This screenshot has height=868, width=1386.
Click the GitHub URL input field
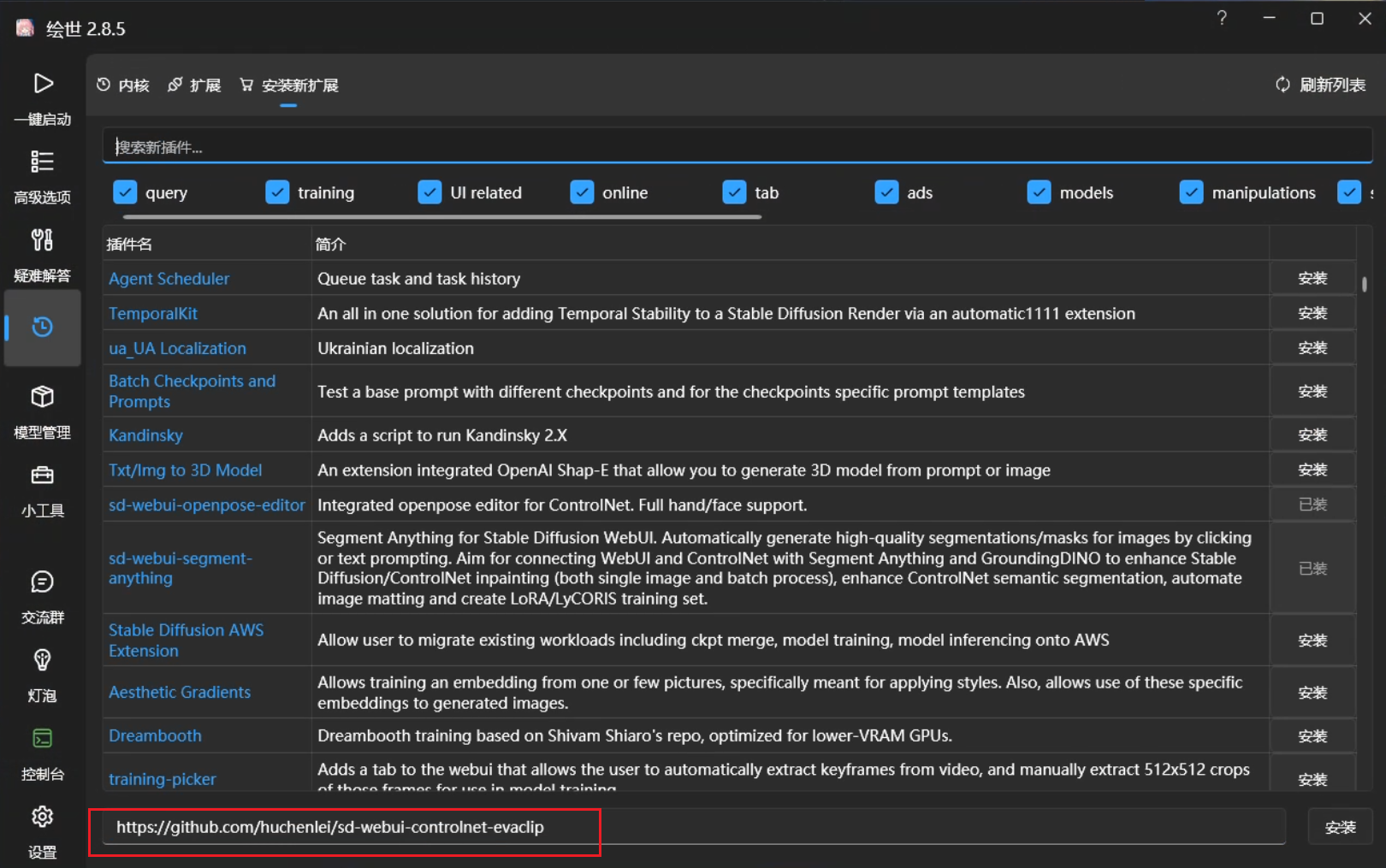[x=694, y=827]
